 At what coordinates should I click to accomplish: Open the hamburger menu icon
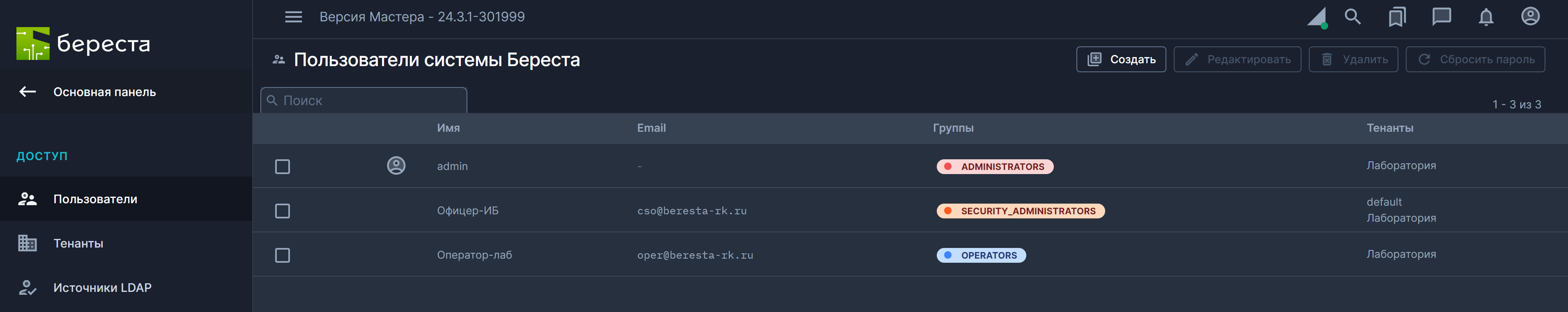click(x=293, y=17)
